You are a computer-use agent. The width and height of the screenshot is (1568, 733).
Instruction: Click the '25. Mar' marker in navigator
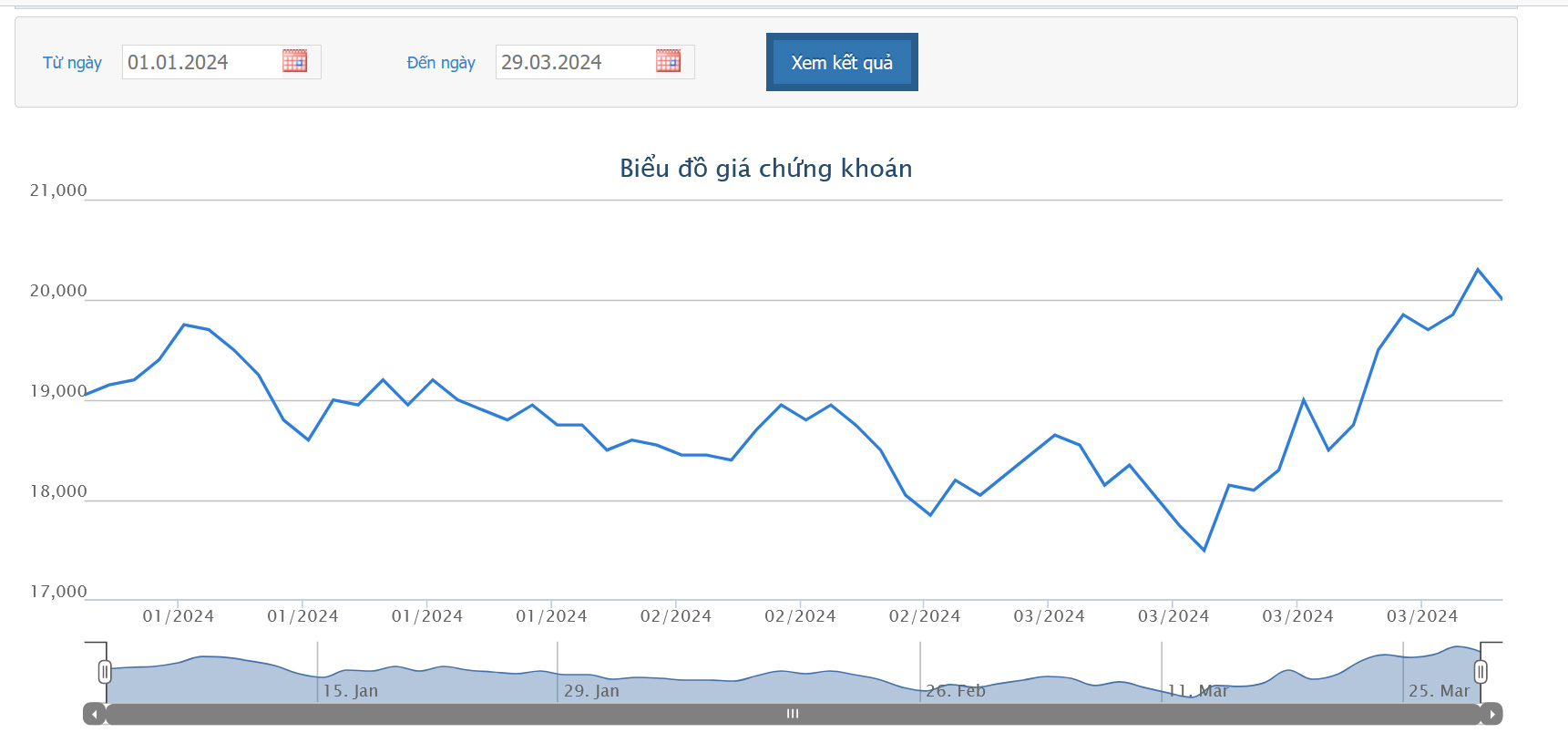point(1439,691)
